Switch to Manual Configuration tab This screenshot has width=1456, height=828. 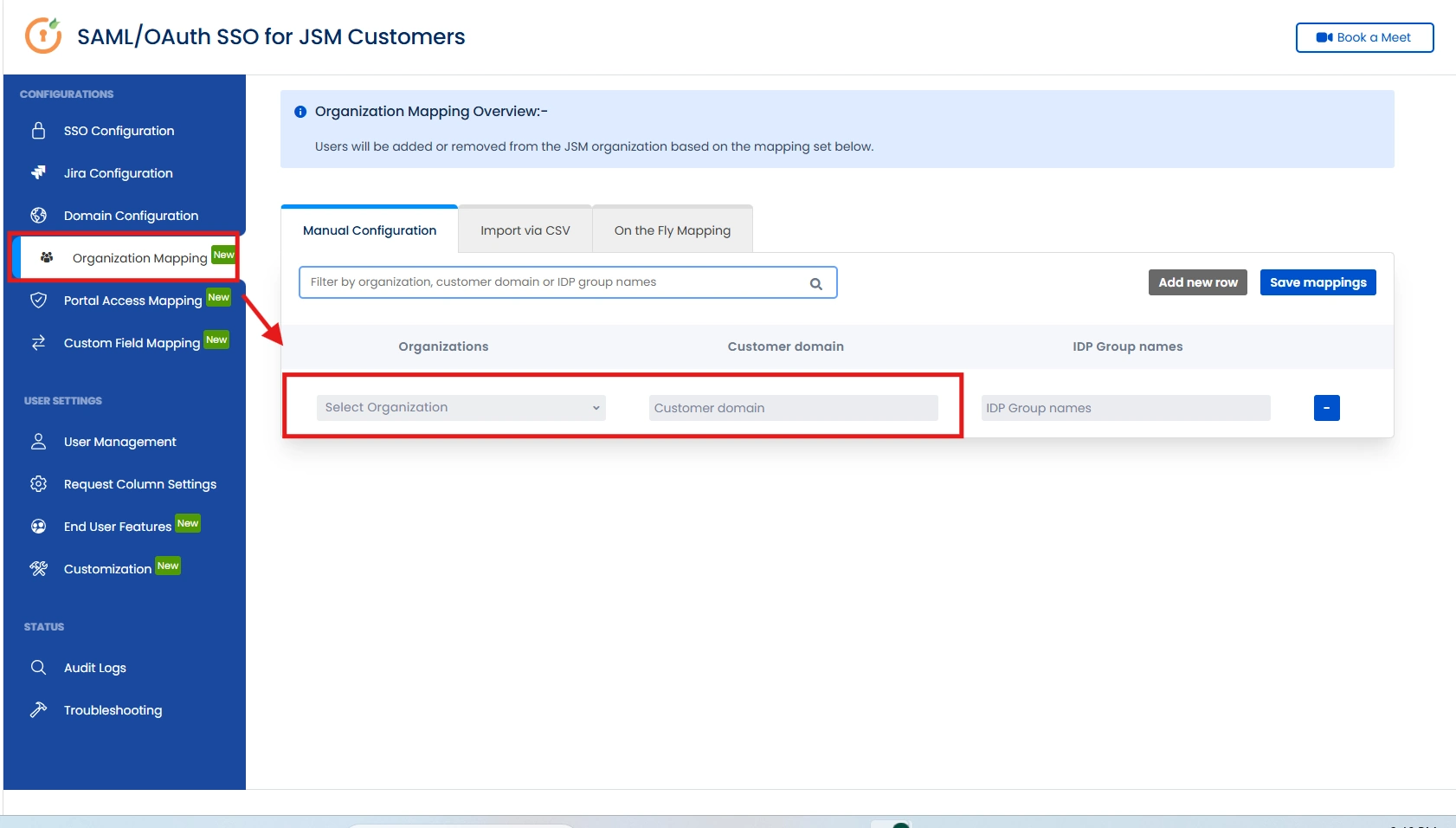click(x=370, y=230)
